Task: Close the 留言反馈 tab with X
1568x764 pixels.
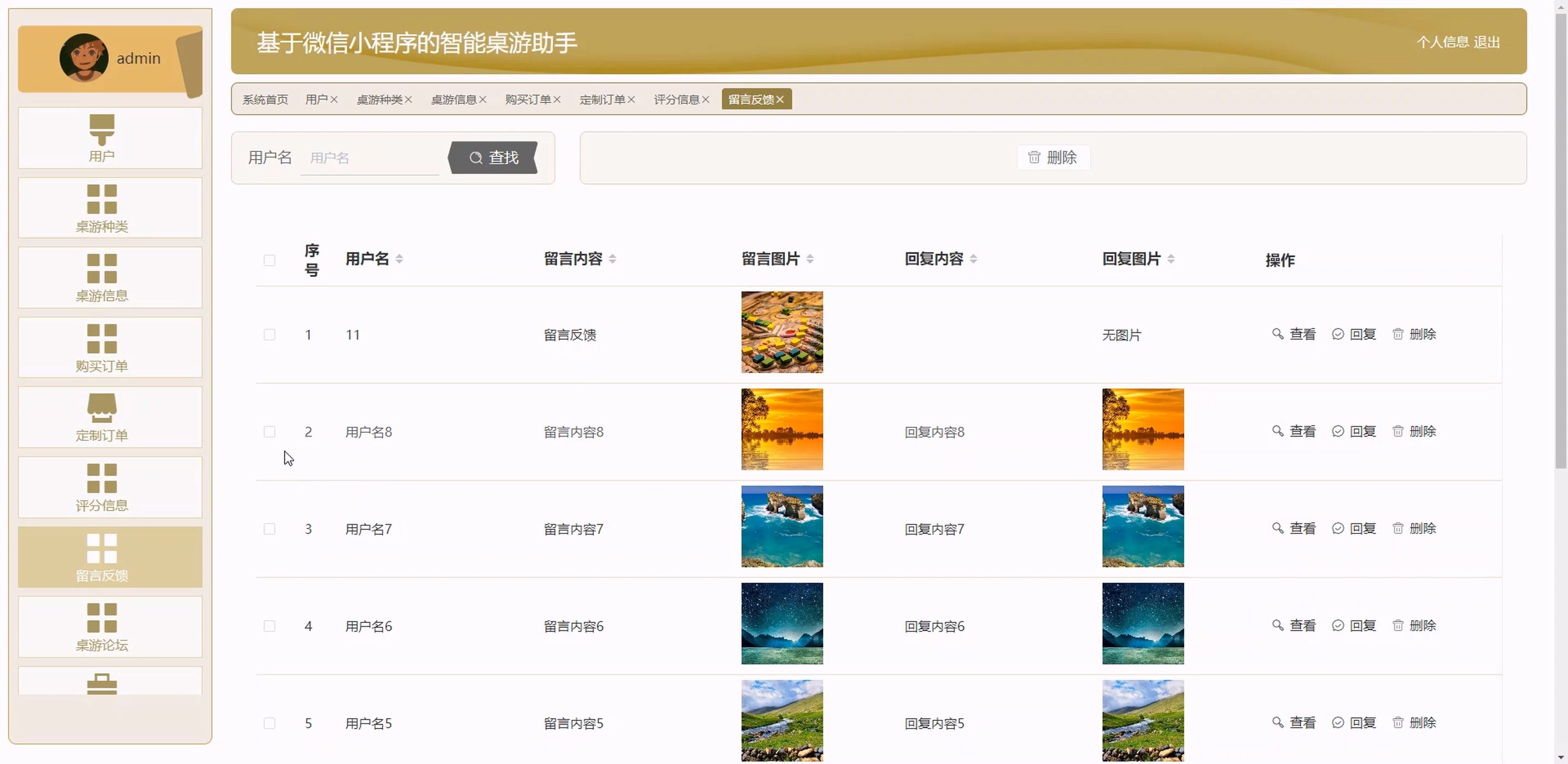Action: [780, 99]
